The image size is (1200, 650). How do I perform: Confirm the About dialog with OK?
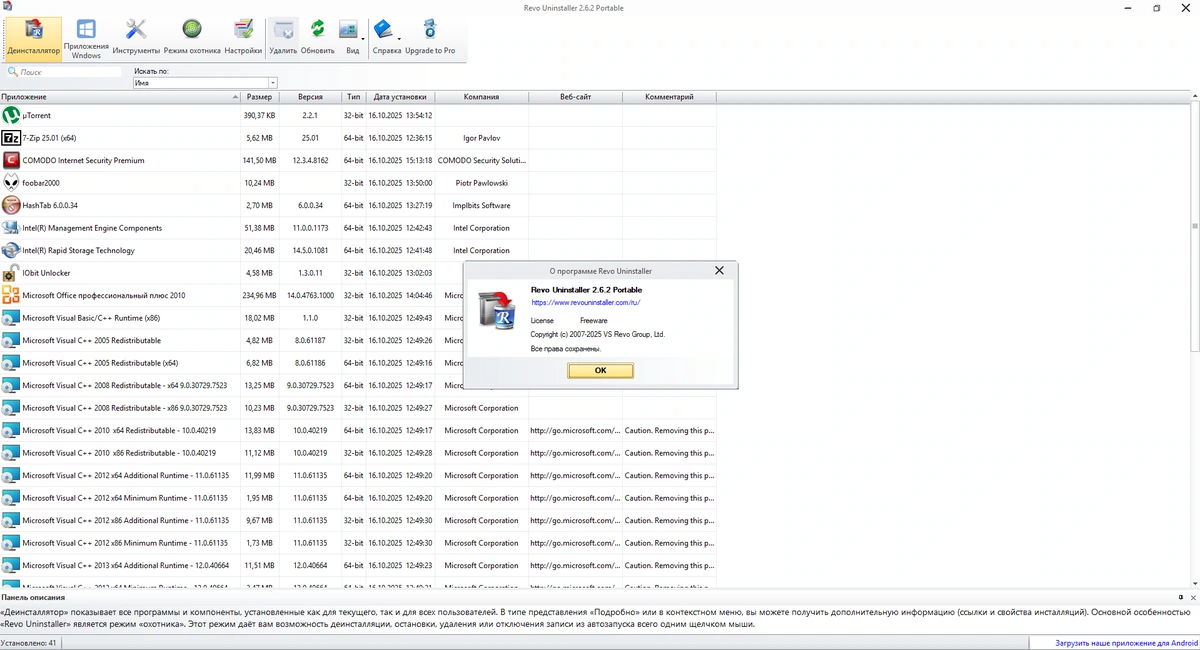[x=600, y=370]
